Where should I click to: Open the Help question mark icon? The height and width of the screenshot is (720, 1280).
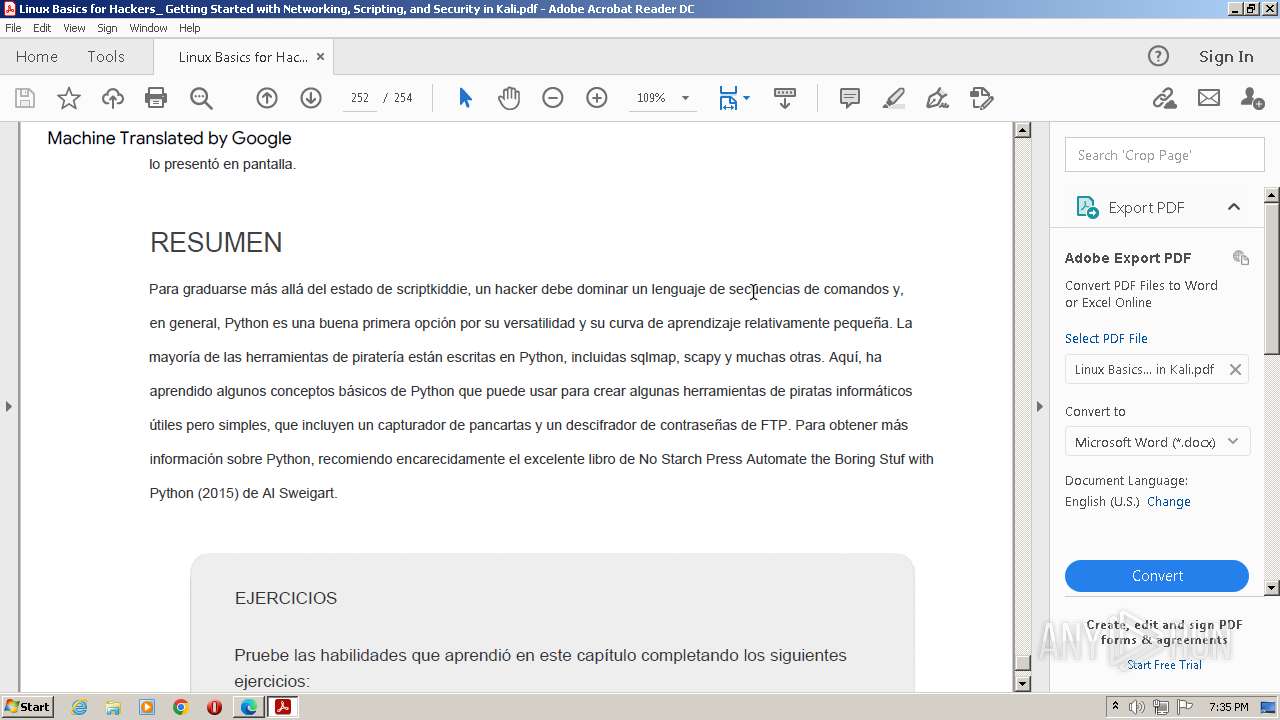click(1158, 56)
